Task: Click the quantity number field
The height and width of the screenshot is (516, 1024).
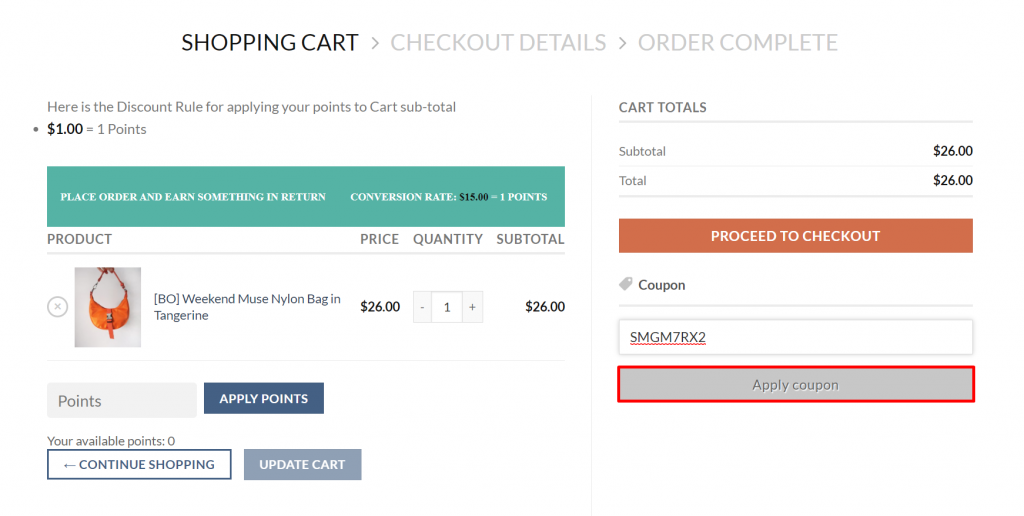Action: (447, 307)
